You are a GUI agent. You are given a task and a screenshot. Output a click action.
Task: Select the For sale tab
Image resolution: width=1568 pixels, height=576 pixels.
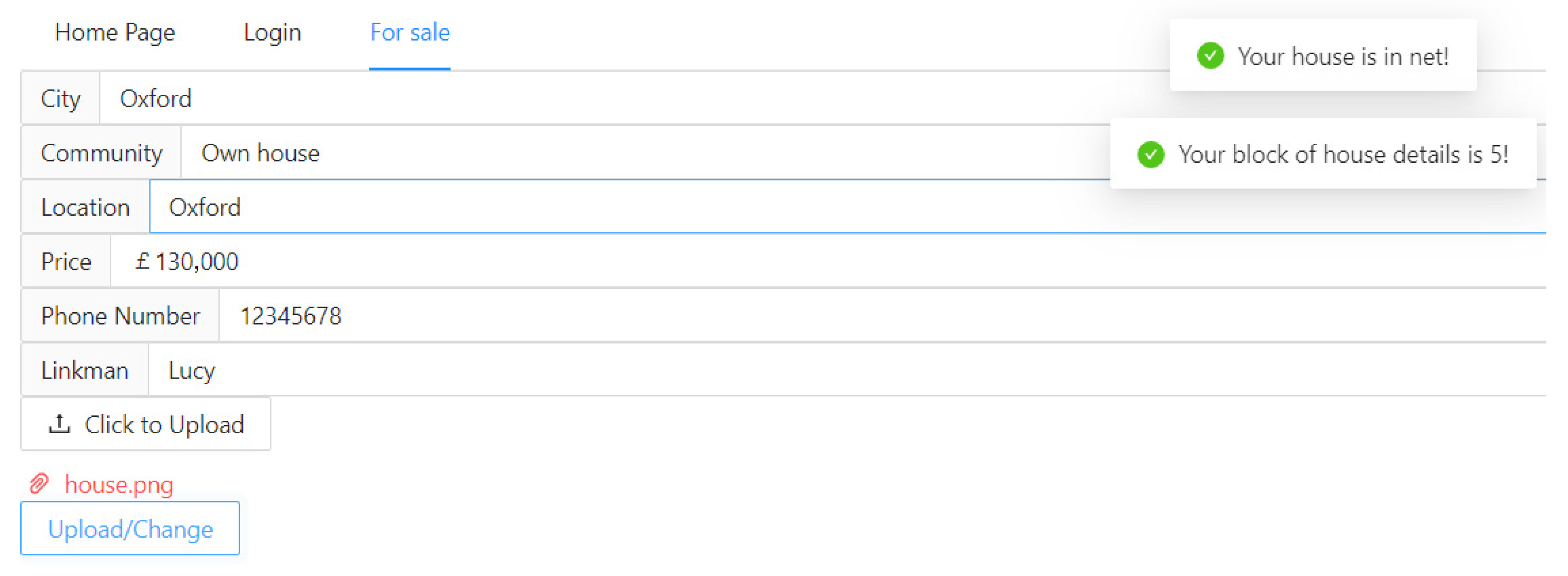point(410,32)
